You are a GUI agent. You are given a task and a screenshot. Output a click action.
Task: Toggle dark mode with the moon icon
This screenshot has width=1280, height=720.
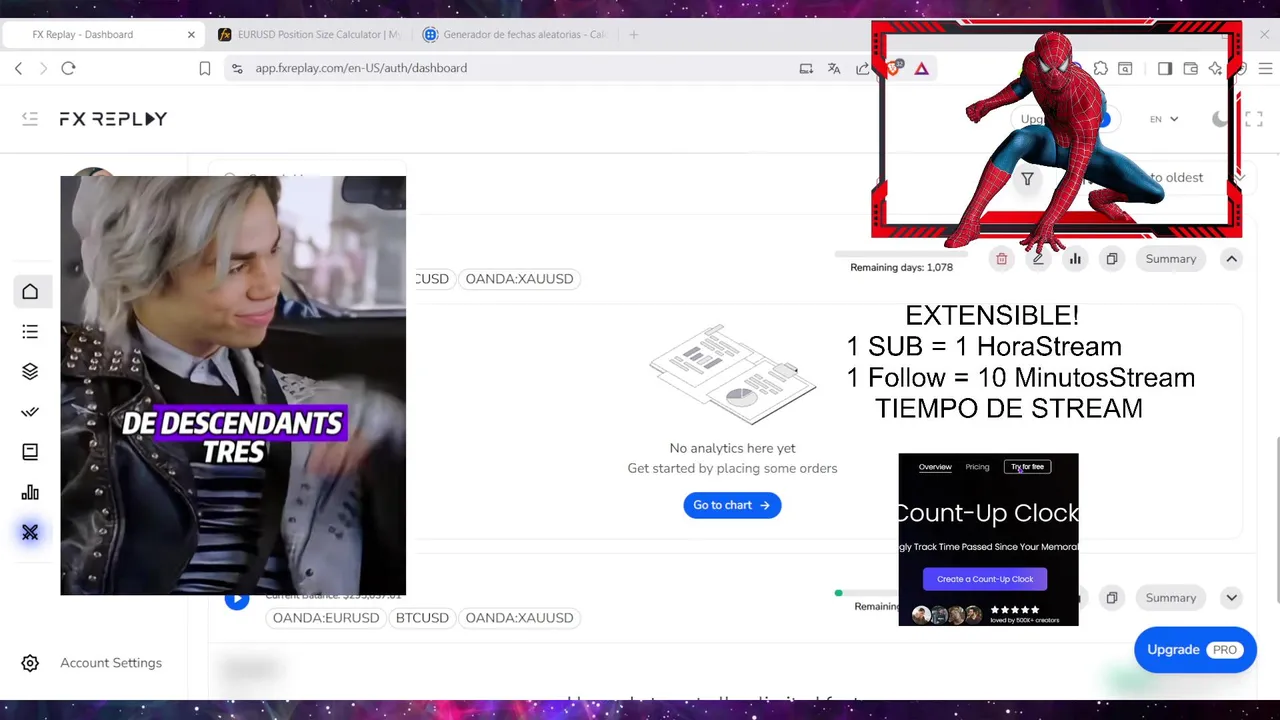(x=1219, y=119)
